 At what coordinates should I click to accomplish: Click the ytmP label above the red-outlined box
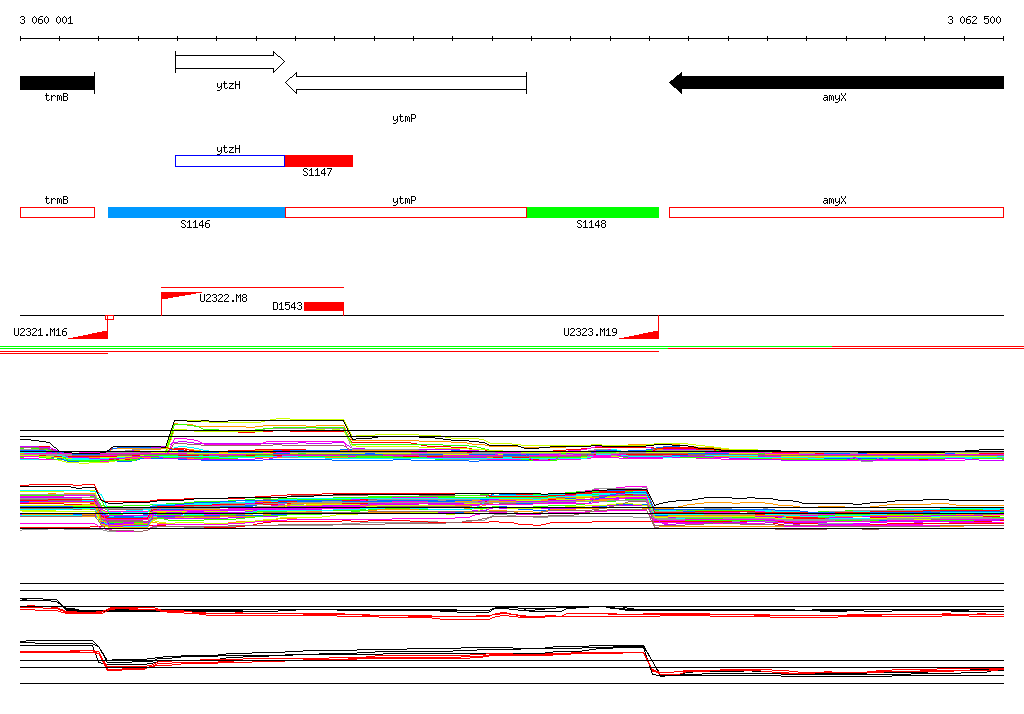click(404, 201)
